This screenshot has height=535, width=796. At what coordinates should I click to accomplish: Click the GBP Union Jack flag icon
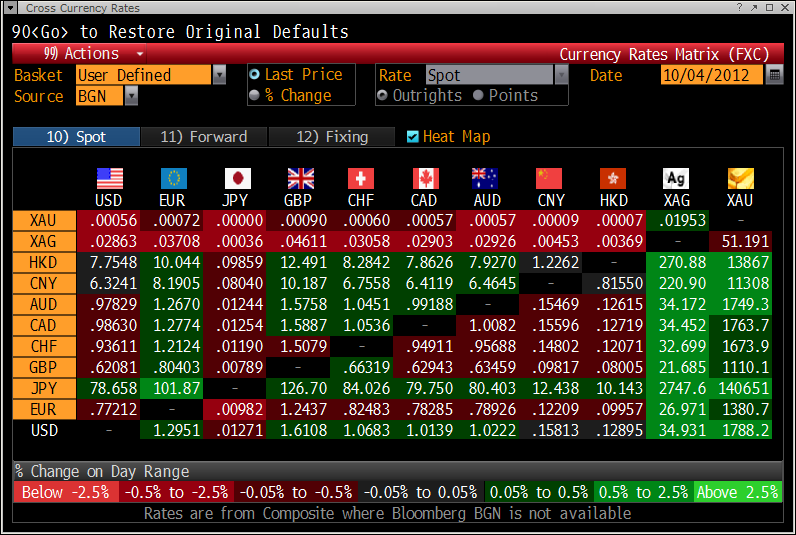coord(300,178)
